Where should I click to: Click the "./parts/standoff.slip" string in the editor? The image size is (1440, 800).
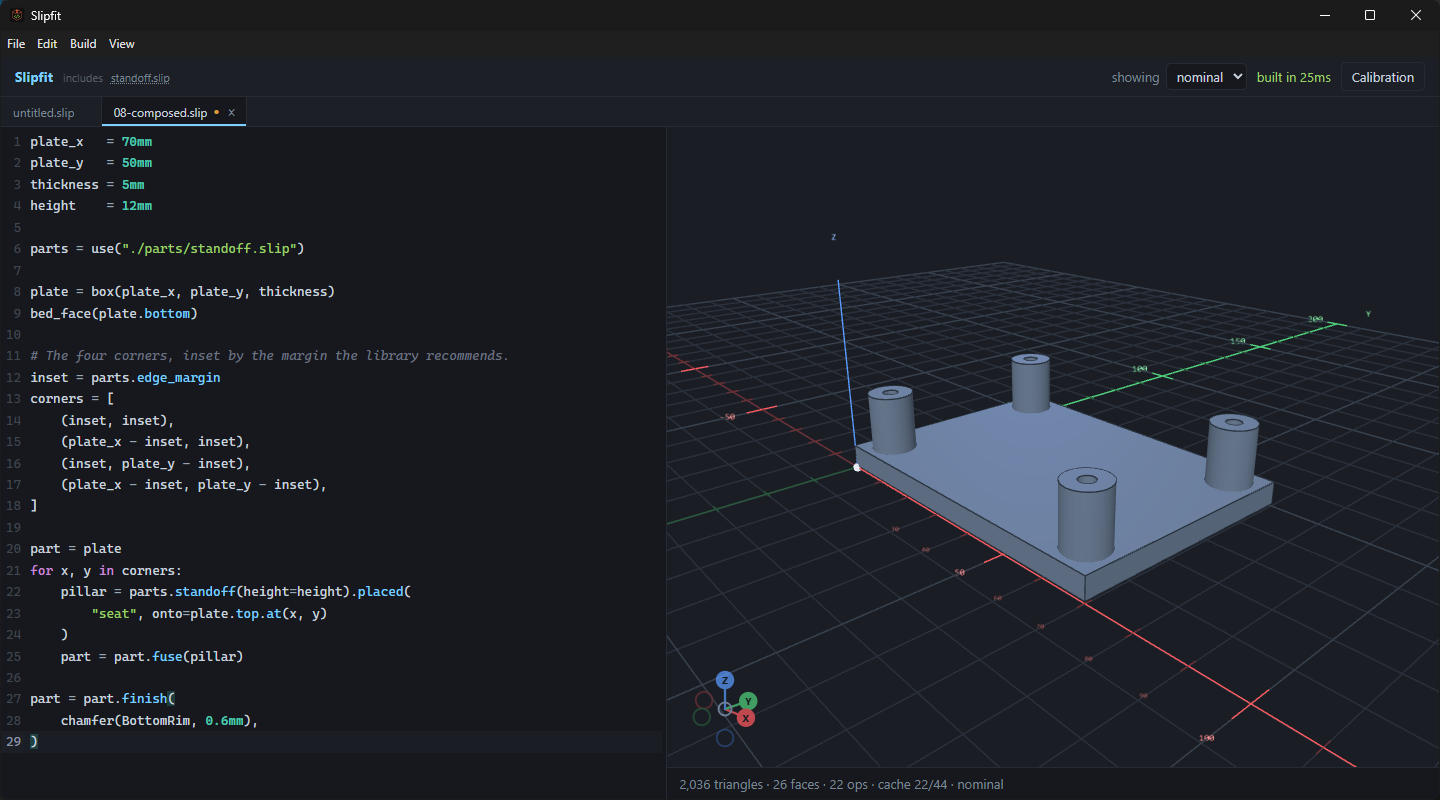point(209,248)
